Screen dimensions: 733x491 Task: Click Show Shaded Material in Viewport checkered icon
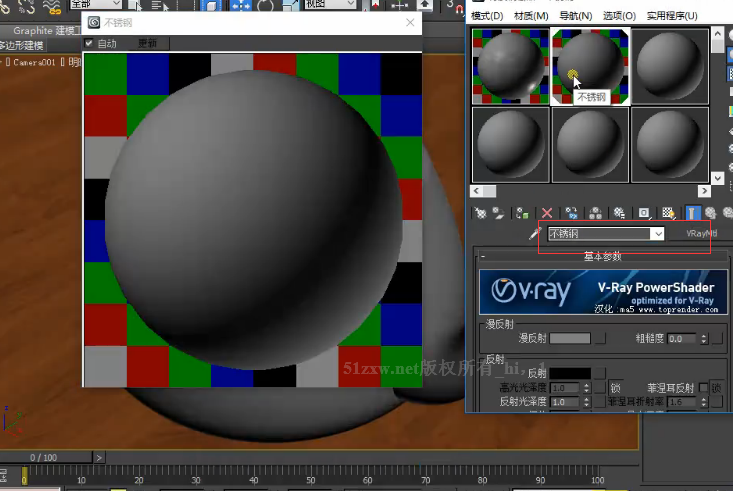(668, 213)
